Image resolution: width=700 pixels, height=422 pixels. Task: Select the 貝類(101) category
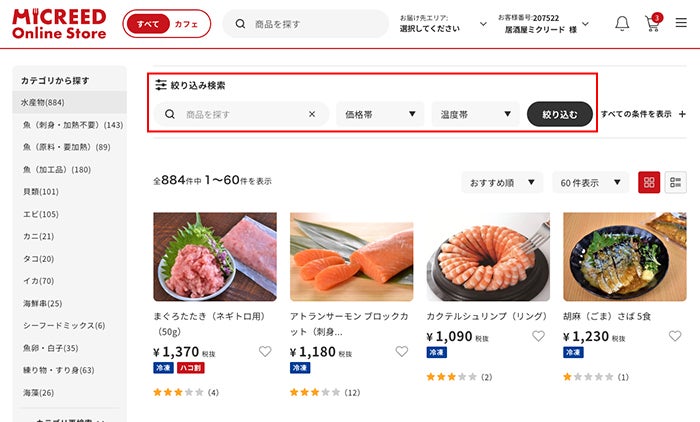tap(41, 192)
